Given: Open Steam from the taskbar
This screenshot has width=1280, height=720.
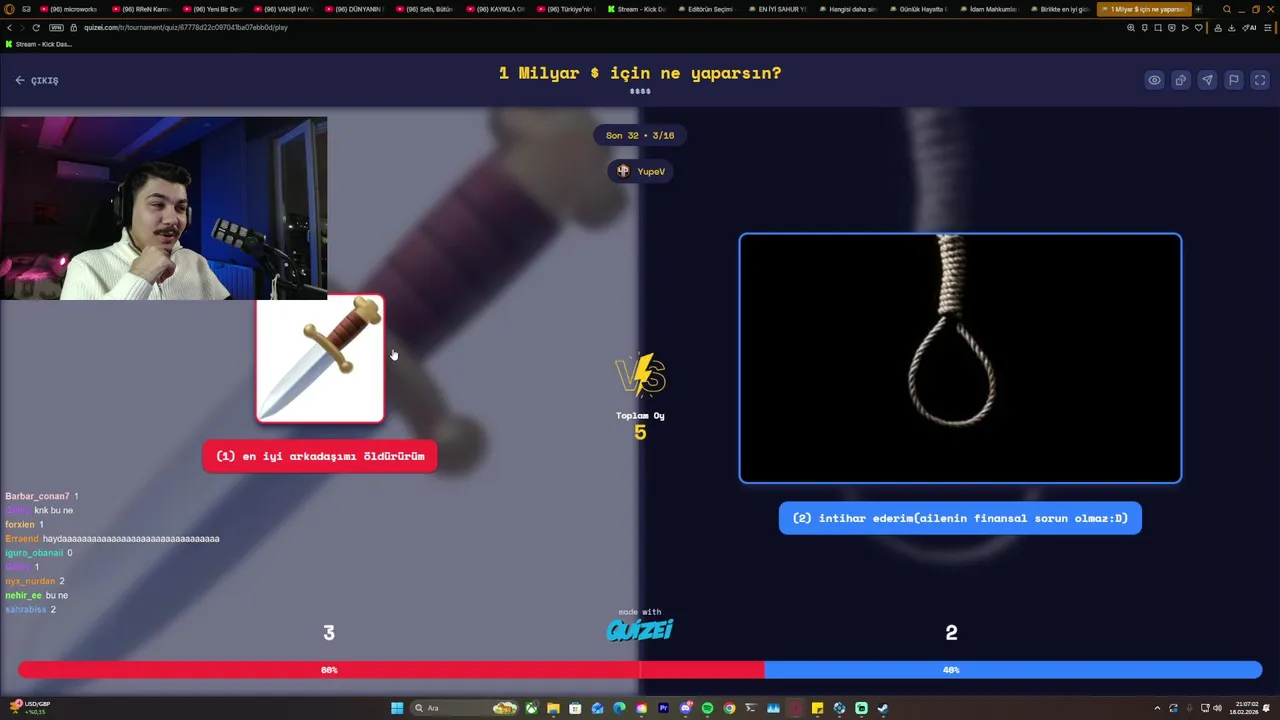Looking at the screenshot, I should (883, 708).
